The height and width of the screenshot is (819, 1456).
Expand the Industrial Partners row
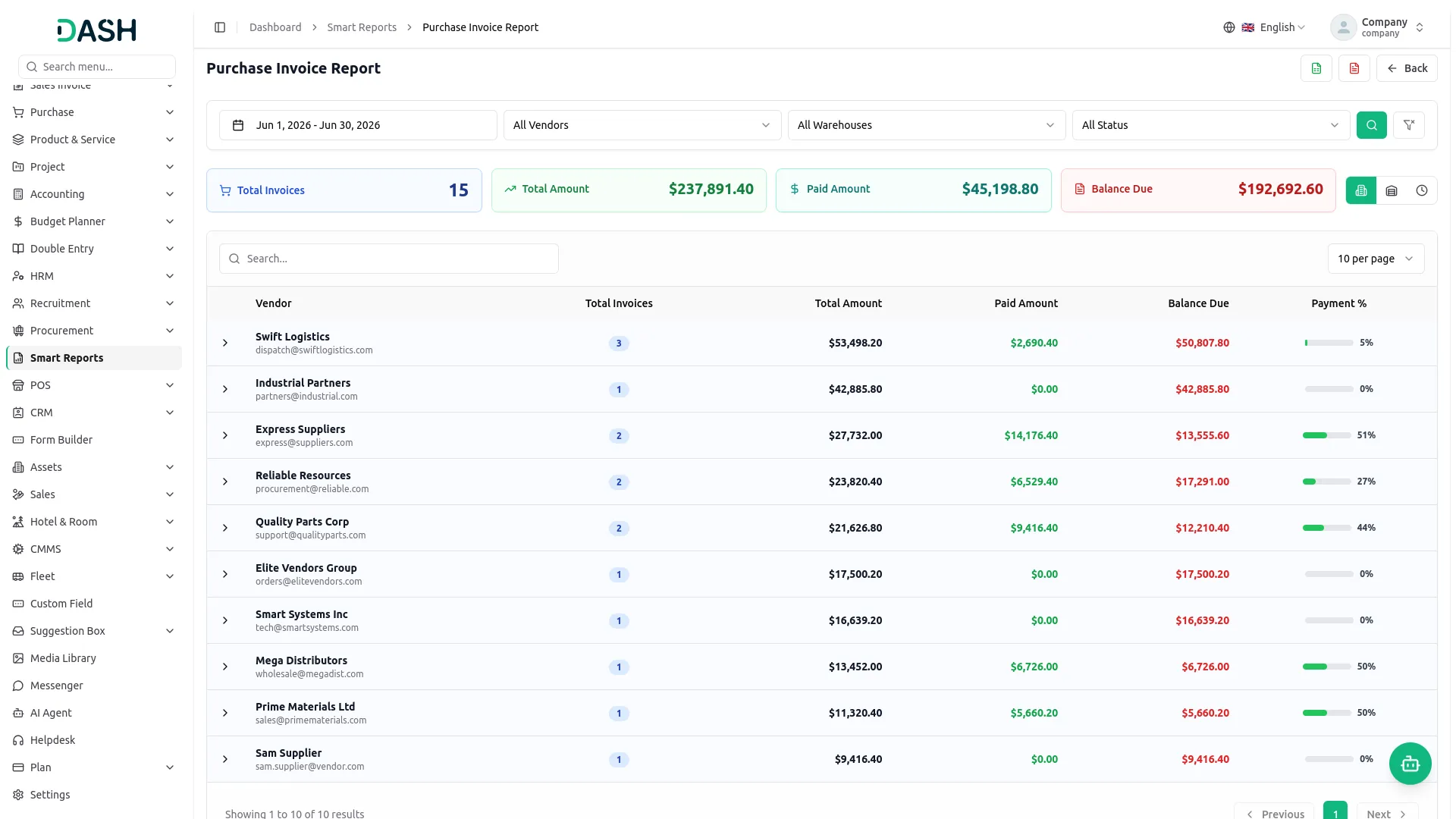225,389
